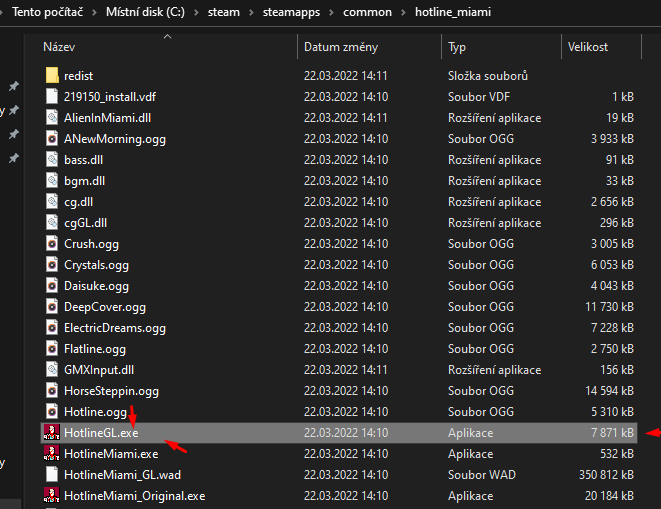Select file name HotlineMiami_GL.wad
661x509 pixels.
pos(122,475)
